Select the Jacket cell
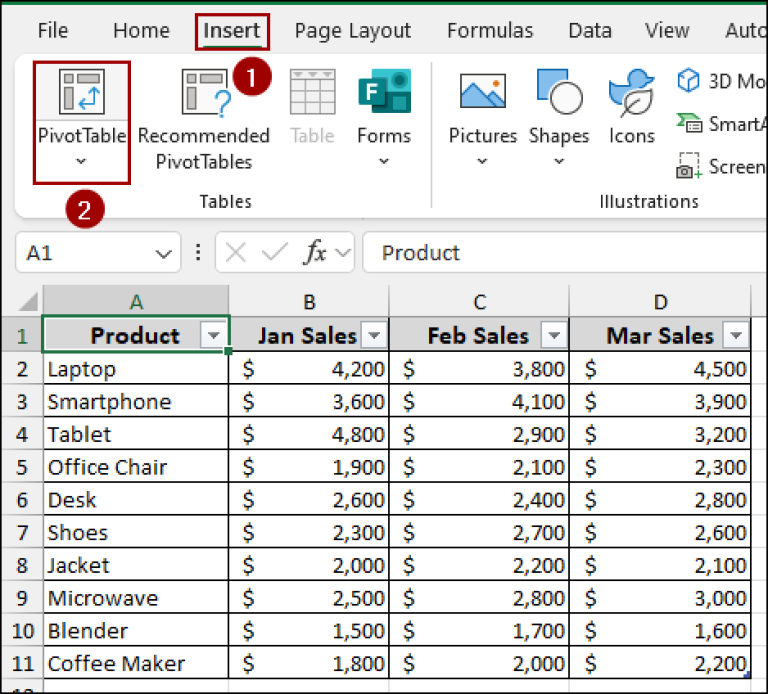This screenshot has width=768, height=694. click(x=136, y=565)
